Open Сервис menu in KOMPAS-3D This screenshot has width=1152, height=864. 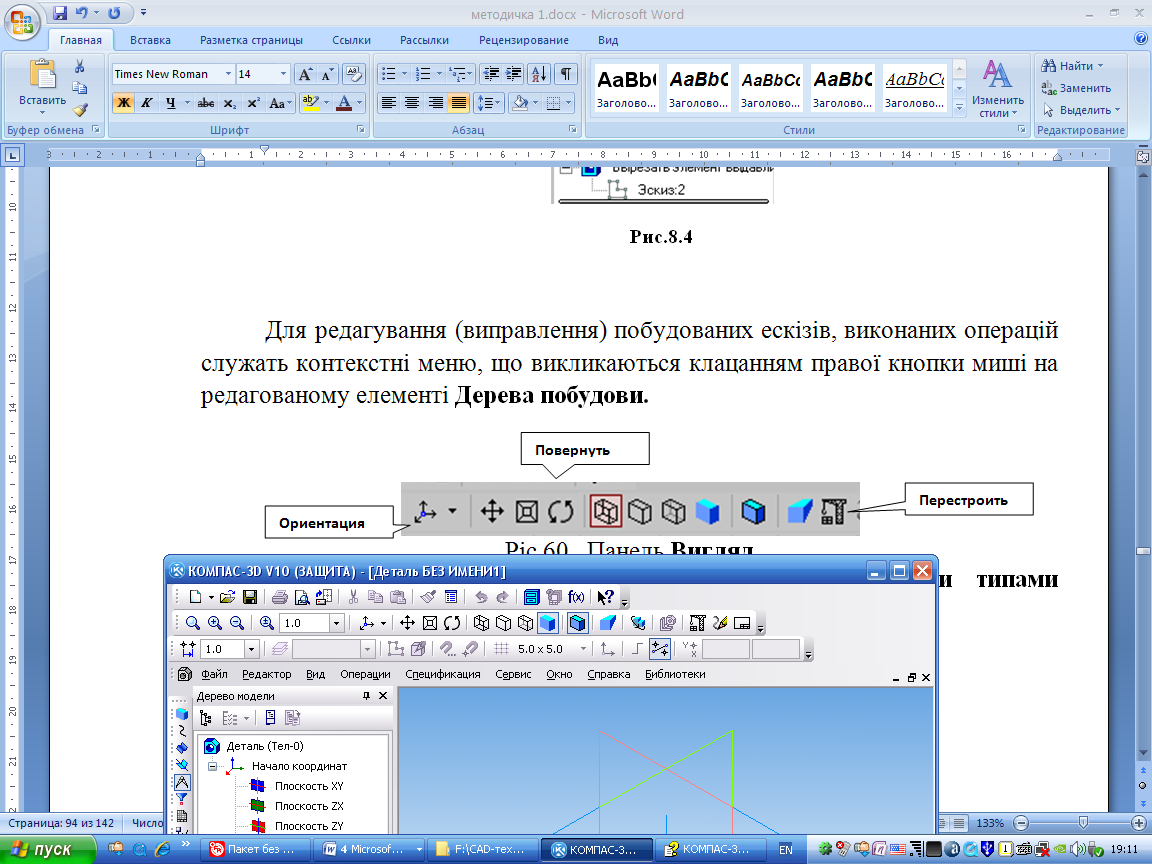click(x=513, y=674)
